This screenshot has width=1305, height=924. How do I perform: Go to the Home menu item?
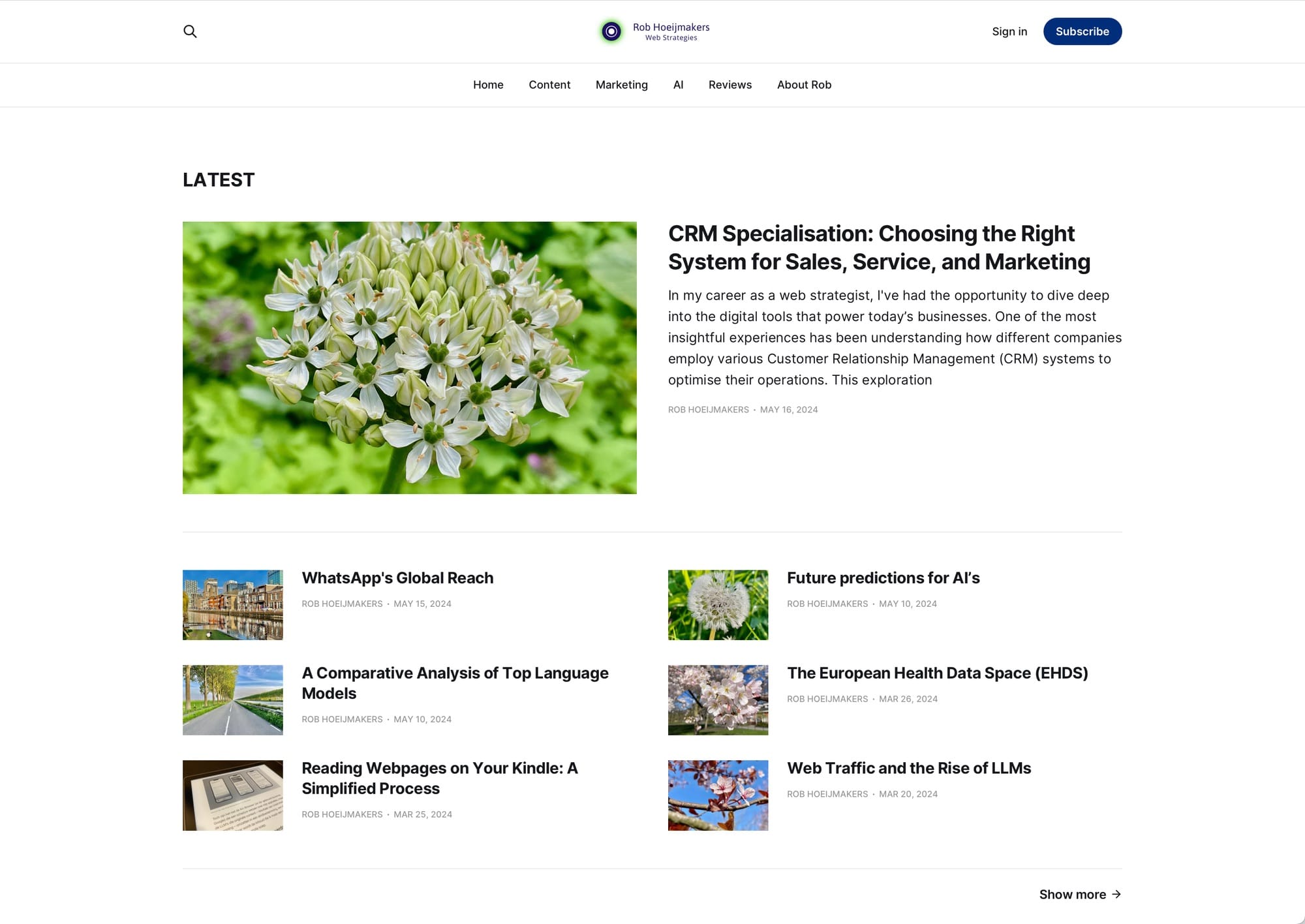pos(488,85)
